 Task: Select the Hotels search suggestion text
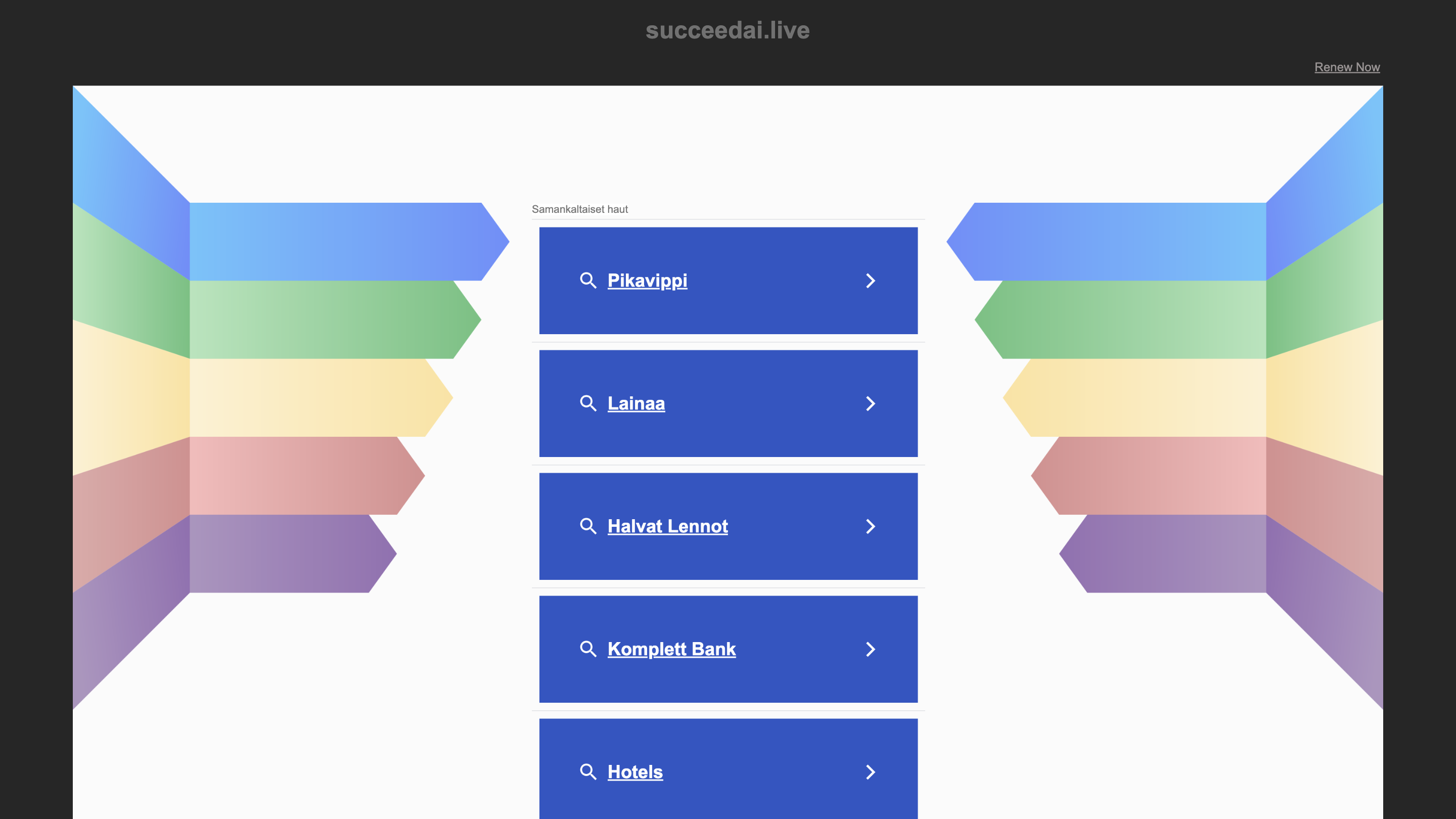(635, 771)
